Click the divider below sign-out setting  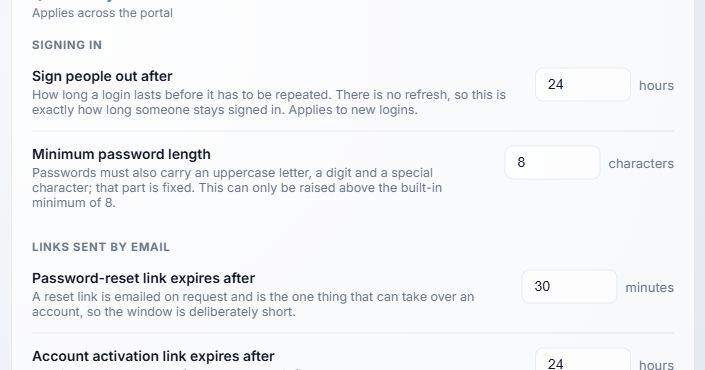(x=353, y=131)
